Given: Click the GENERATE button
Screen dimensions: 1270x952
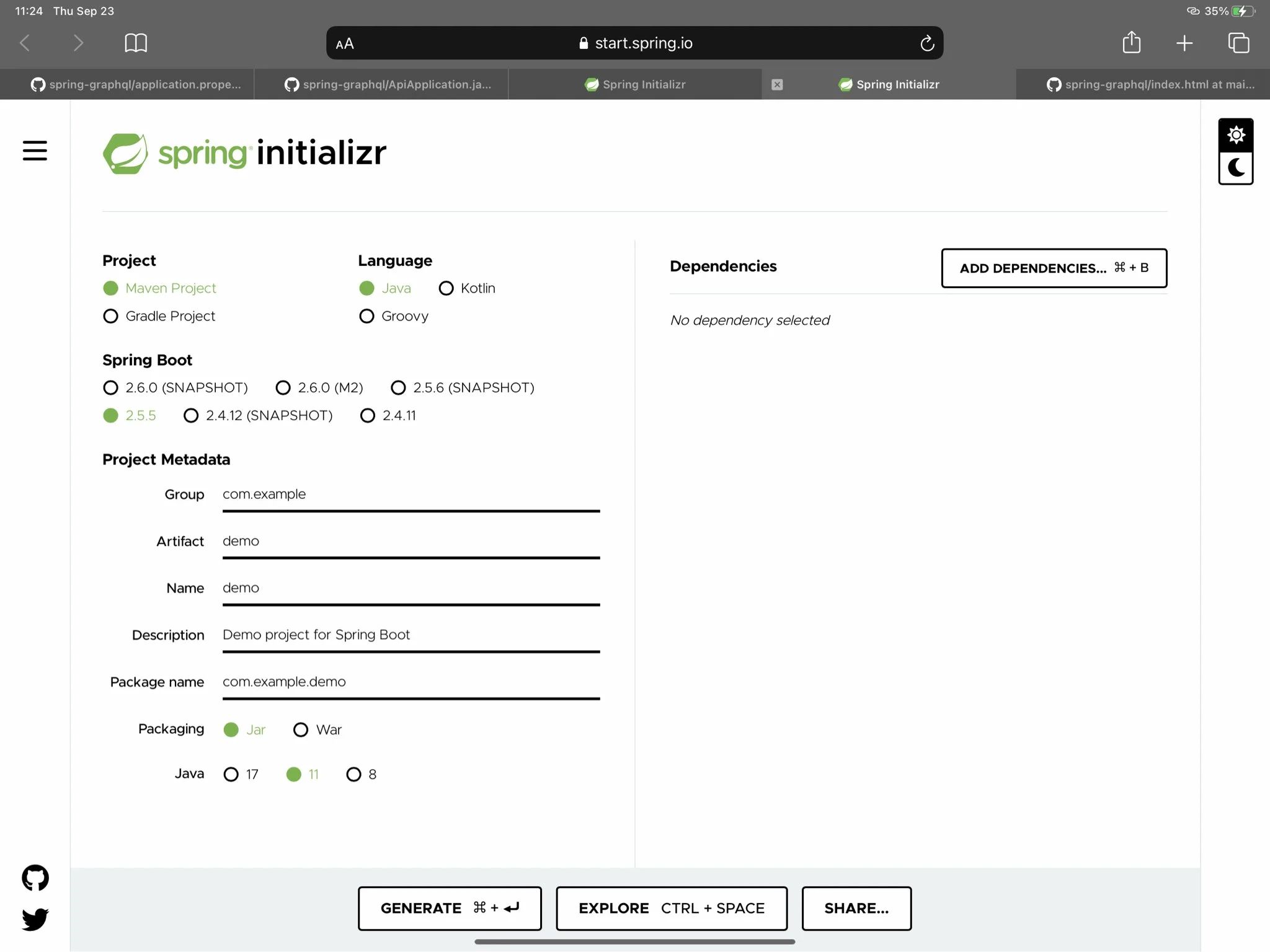Looking at the screenshot, I should point(450,908).
